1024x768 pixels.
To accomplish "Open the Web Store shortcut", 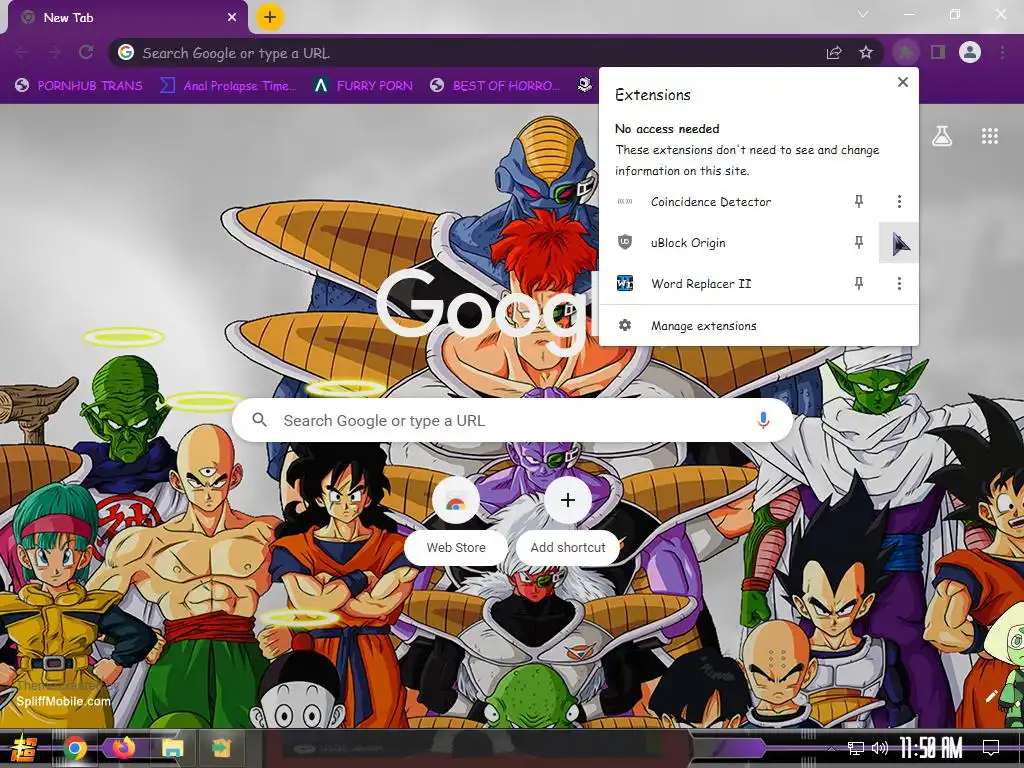I will 456,520.
